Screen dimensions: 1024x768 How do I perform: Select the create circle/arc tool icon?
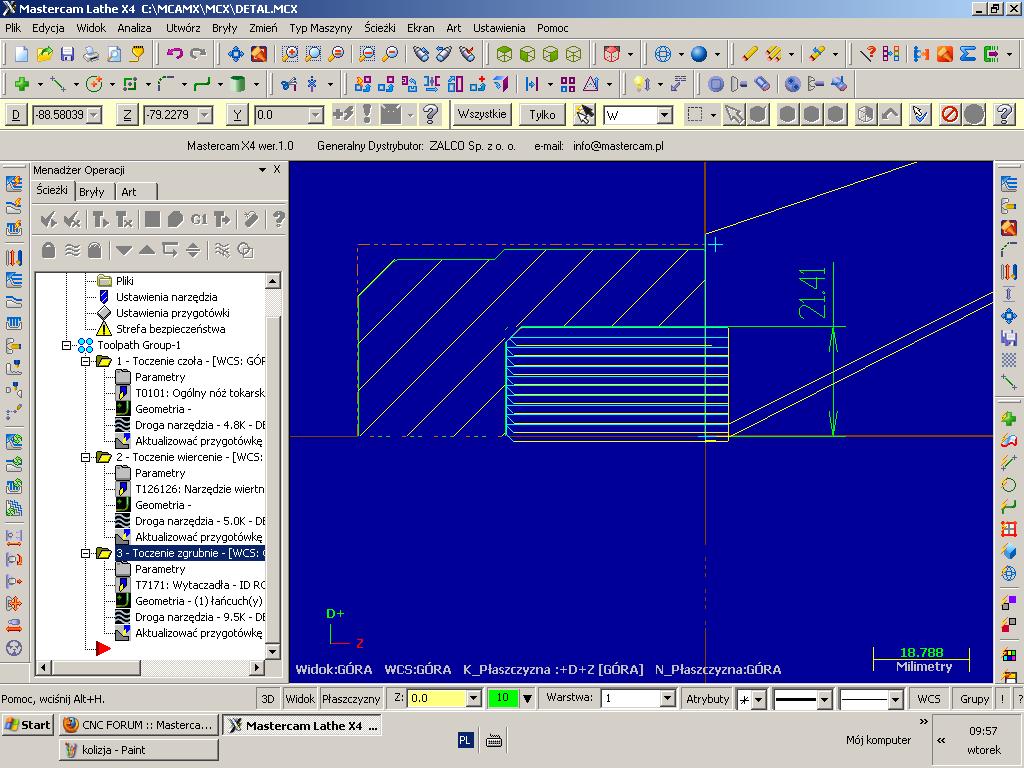point(94,84)
